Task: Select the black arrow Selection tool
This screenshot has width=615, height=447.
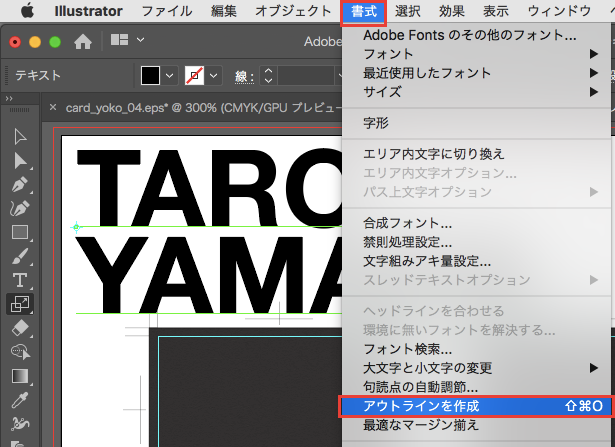Action: 19,137
